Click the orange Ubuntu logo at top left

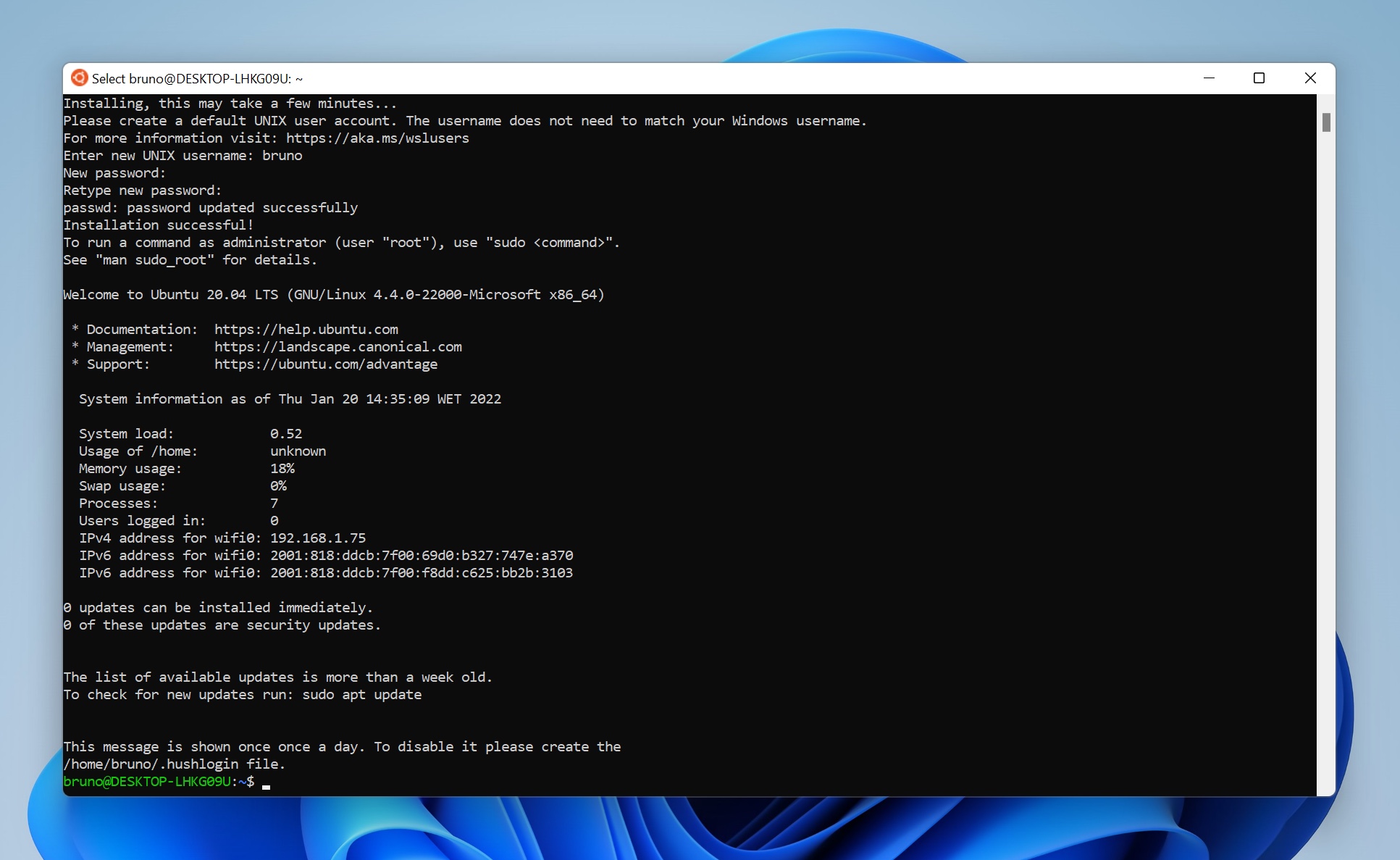(x=80, y=78)
